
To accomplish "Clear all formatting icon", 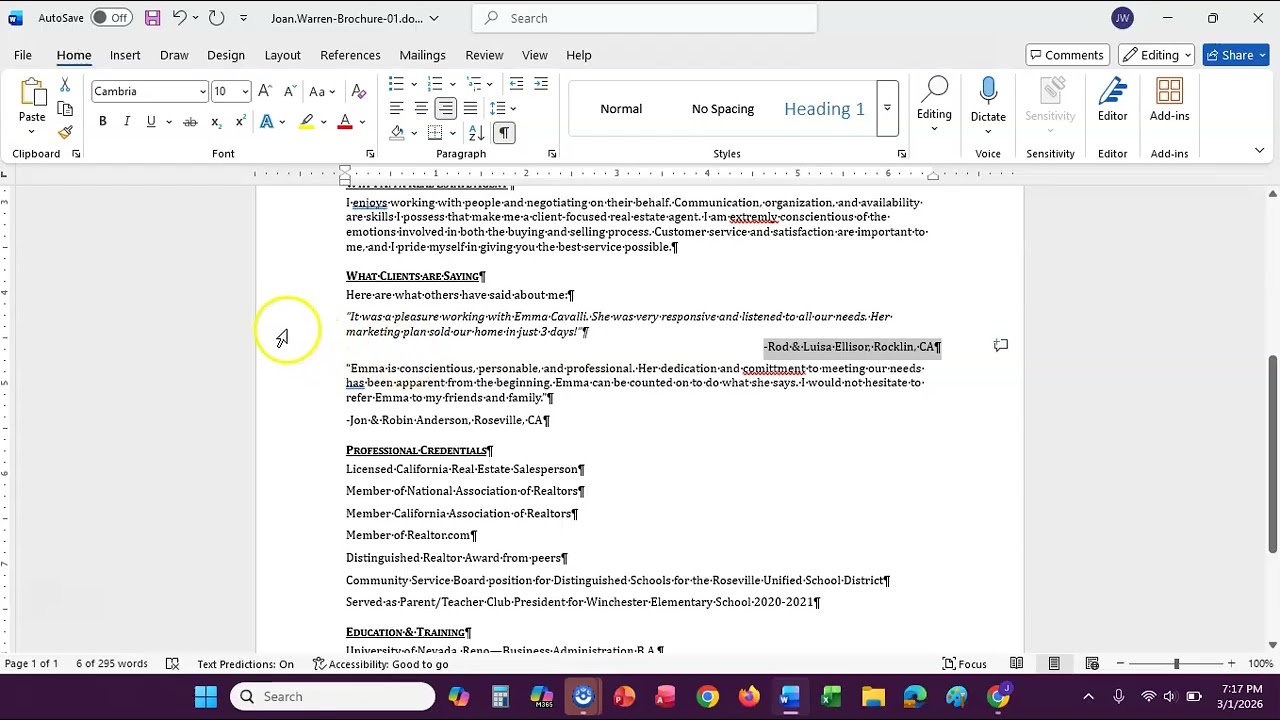I will (x=359, y=91).
